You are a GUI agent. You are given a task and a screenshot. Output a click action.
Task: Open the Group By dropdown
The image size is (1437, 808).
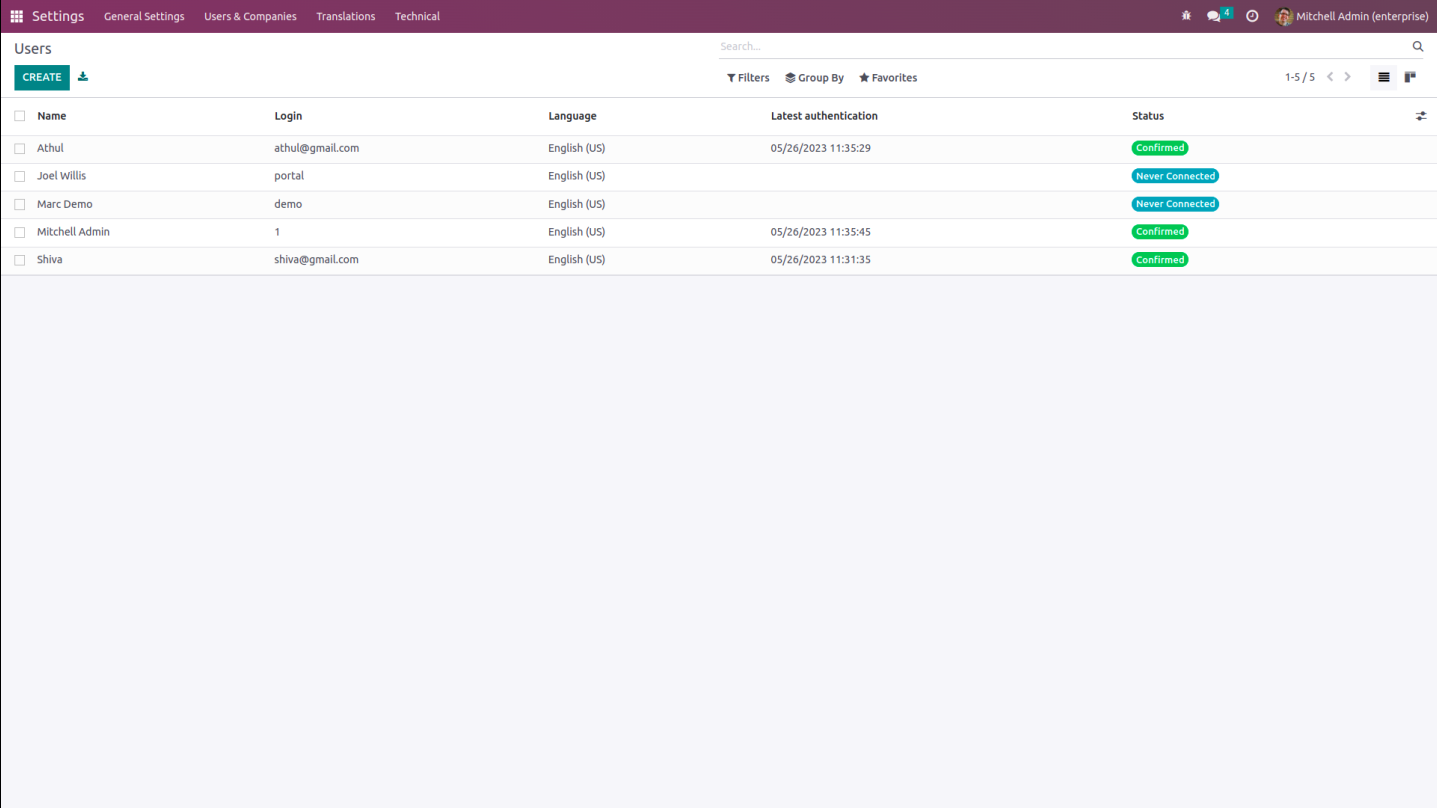pyautogui.click(x=814, y=77)
